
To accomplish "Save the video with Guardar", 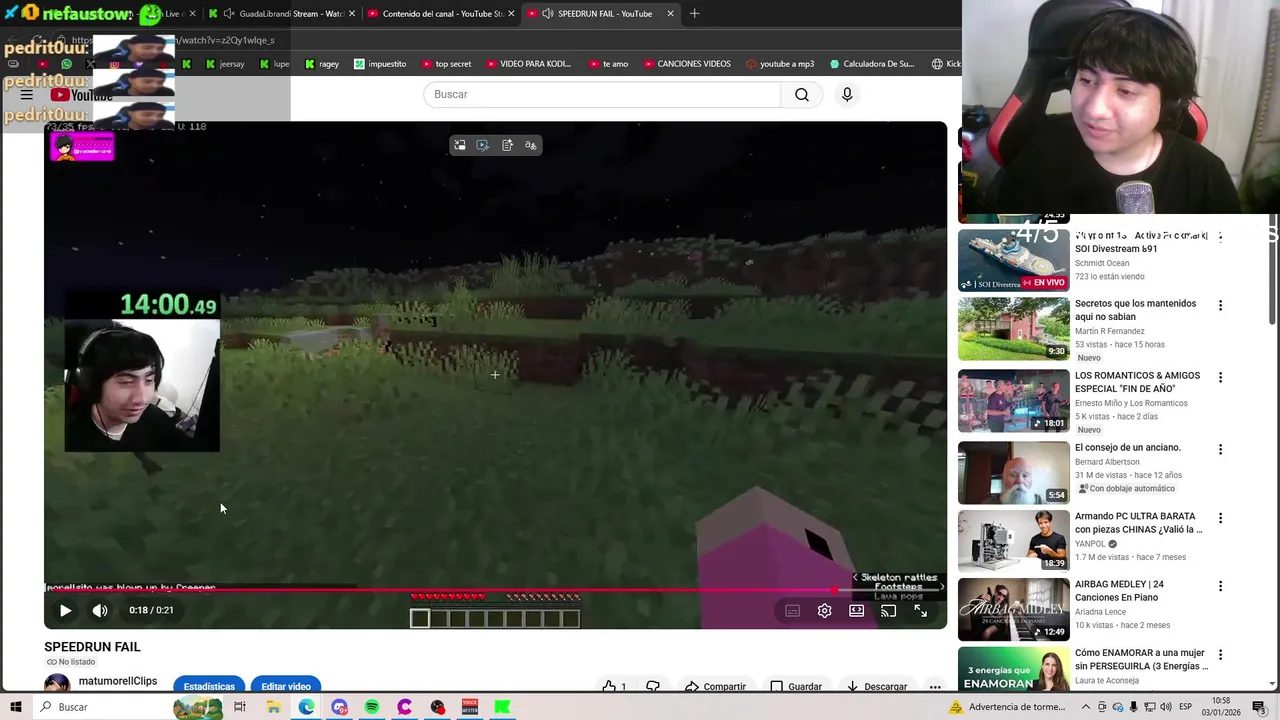I will tap(796, 686).
